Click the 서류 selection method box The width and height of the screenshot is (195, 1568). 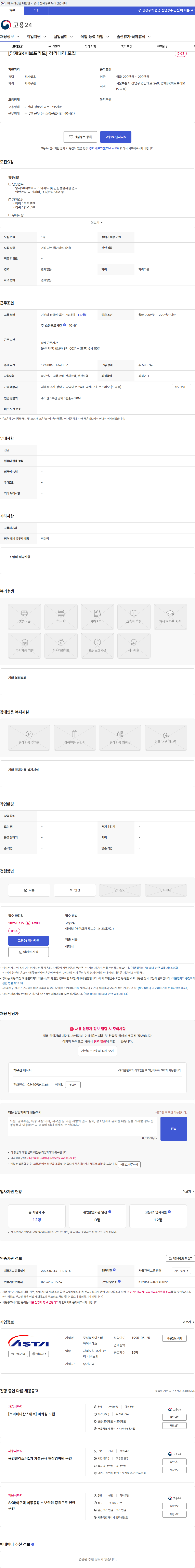click(29, 890)
